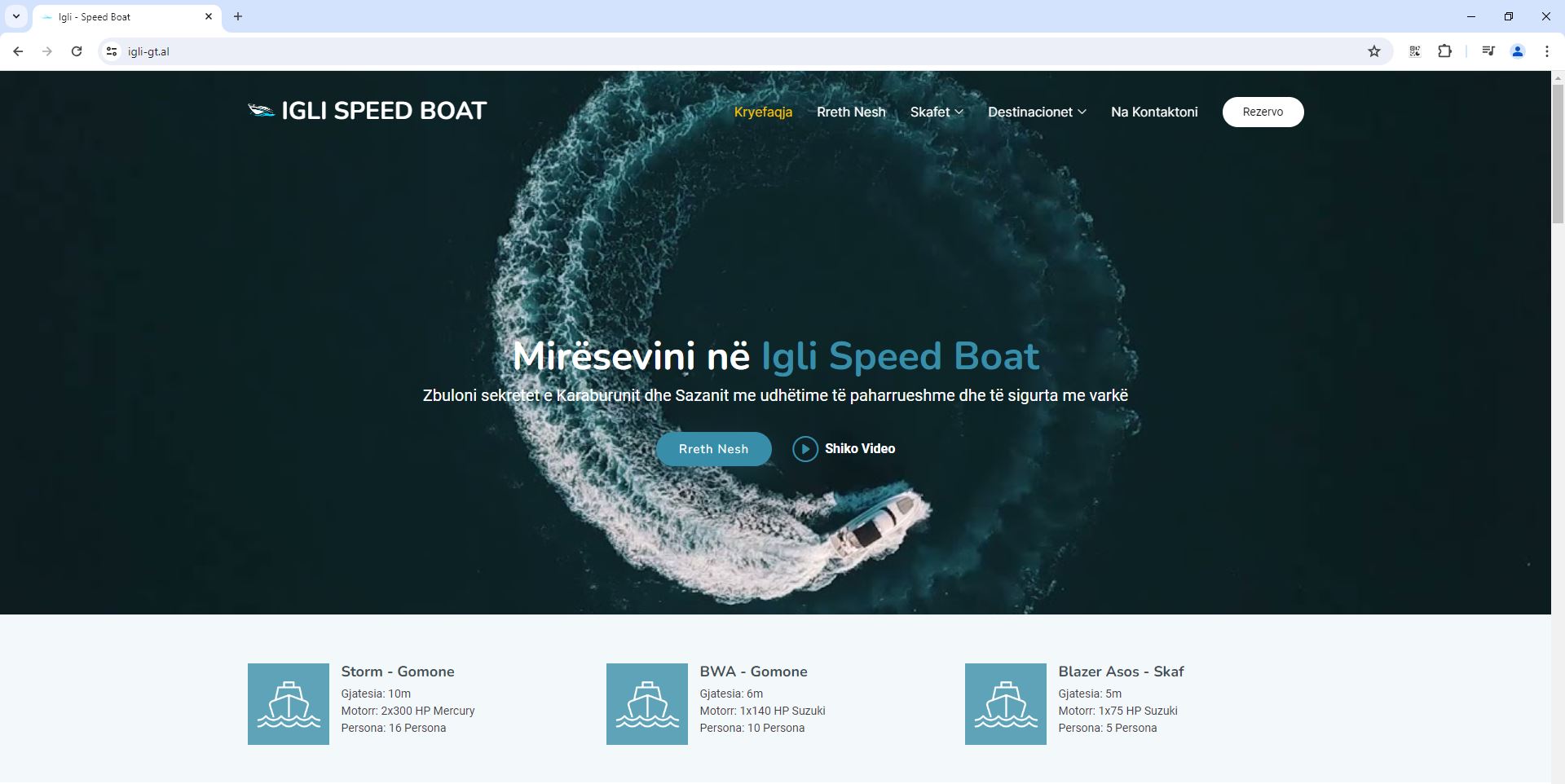Open the Chrome profile avatar
The height and width of the screenshot is (784, 1565).
pyautogui.click(x=1518, y=51)
